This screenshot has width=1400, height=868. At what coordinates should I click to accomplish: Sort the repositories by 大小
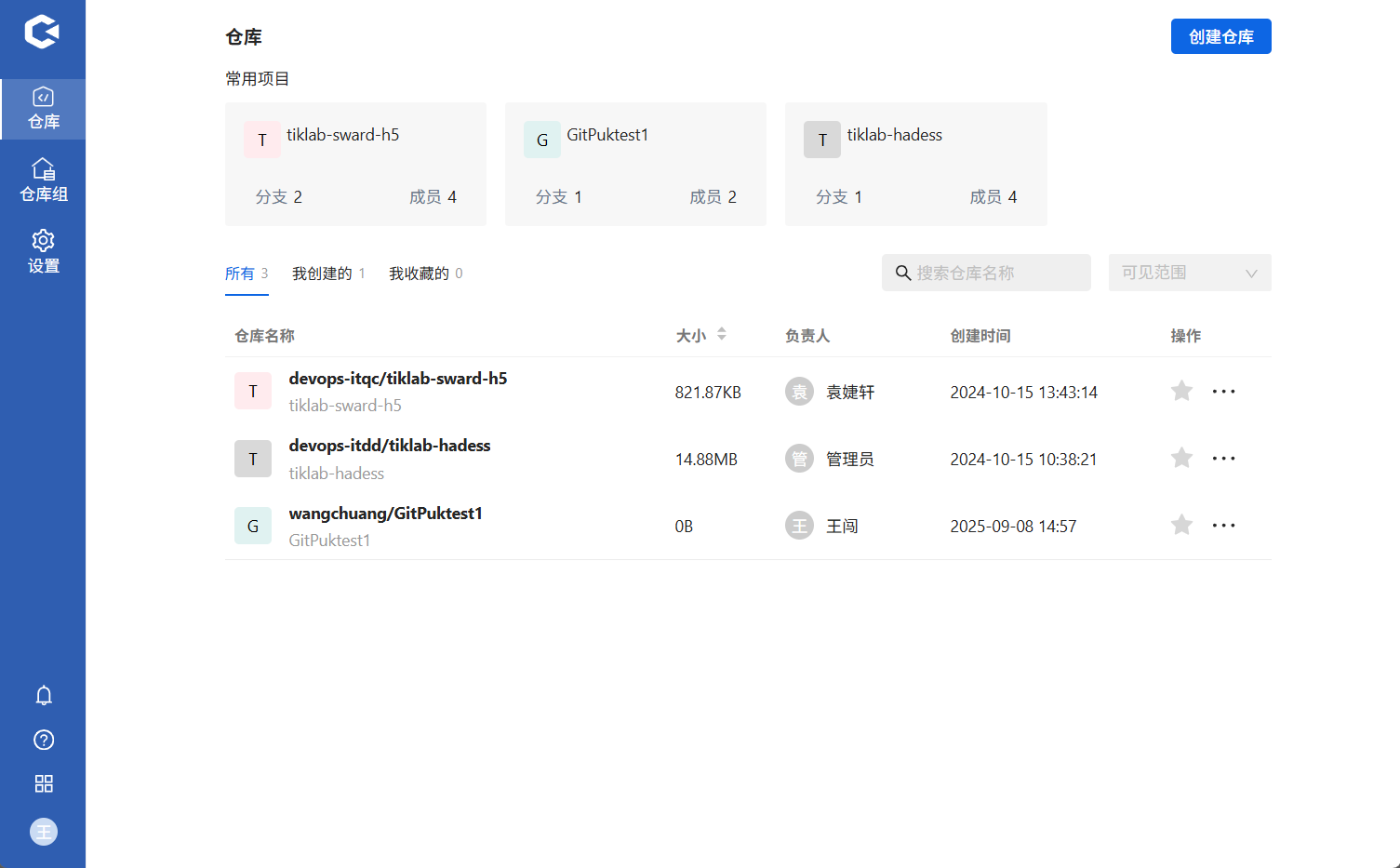click(x=721, y=335)
